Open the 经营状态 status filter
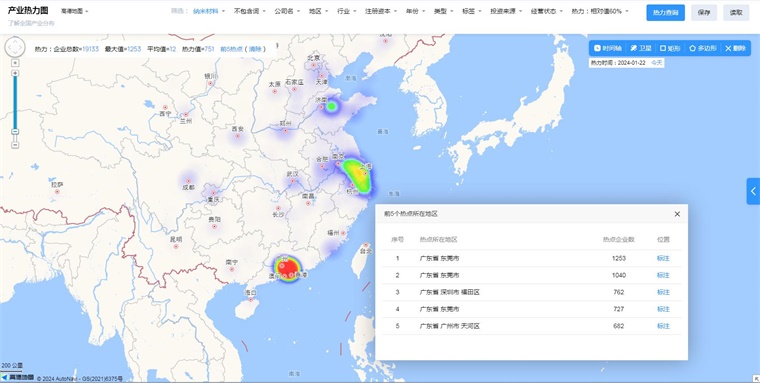Viewport: 760px width, 383px height. pyautogui.click(x=547, y=11)
